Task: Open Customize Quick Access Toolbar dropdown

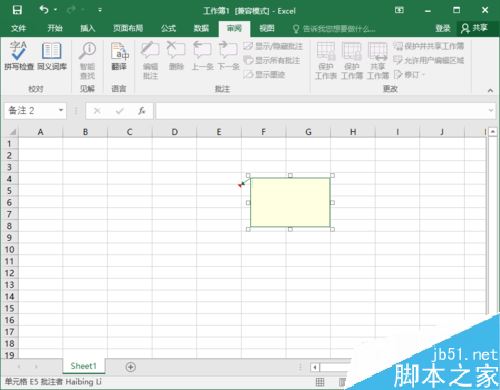Action: [100, 10]
